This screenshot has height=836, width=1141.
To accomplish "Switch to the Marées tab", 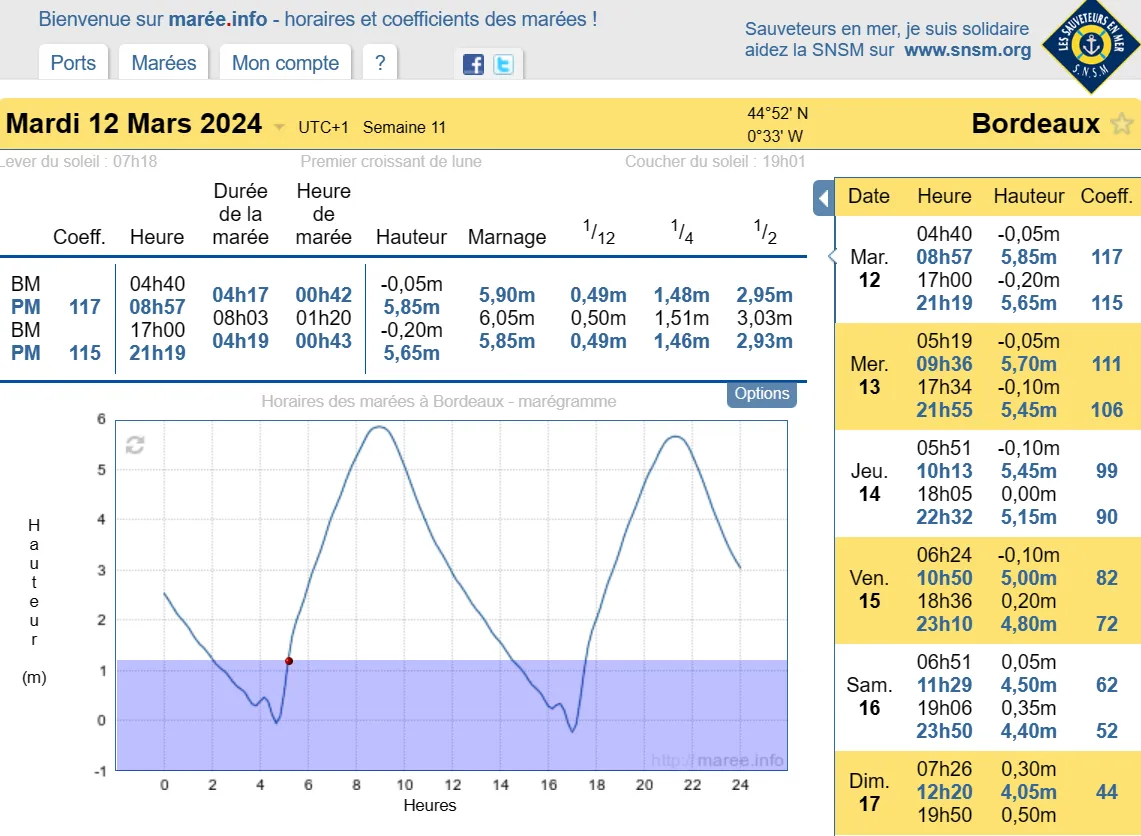I will (164, 63).
